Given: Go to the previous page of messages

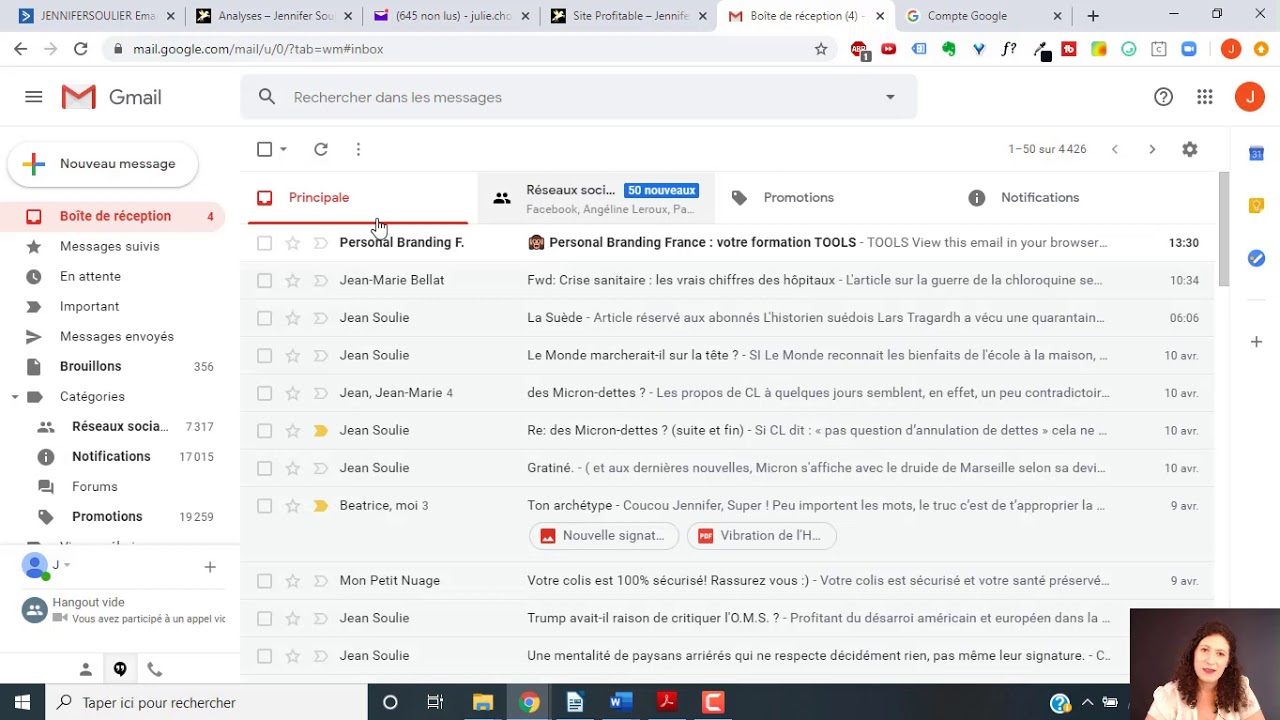Looking at the screenshot, I should 1115,149.
